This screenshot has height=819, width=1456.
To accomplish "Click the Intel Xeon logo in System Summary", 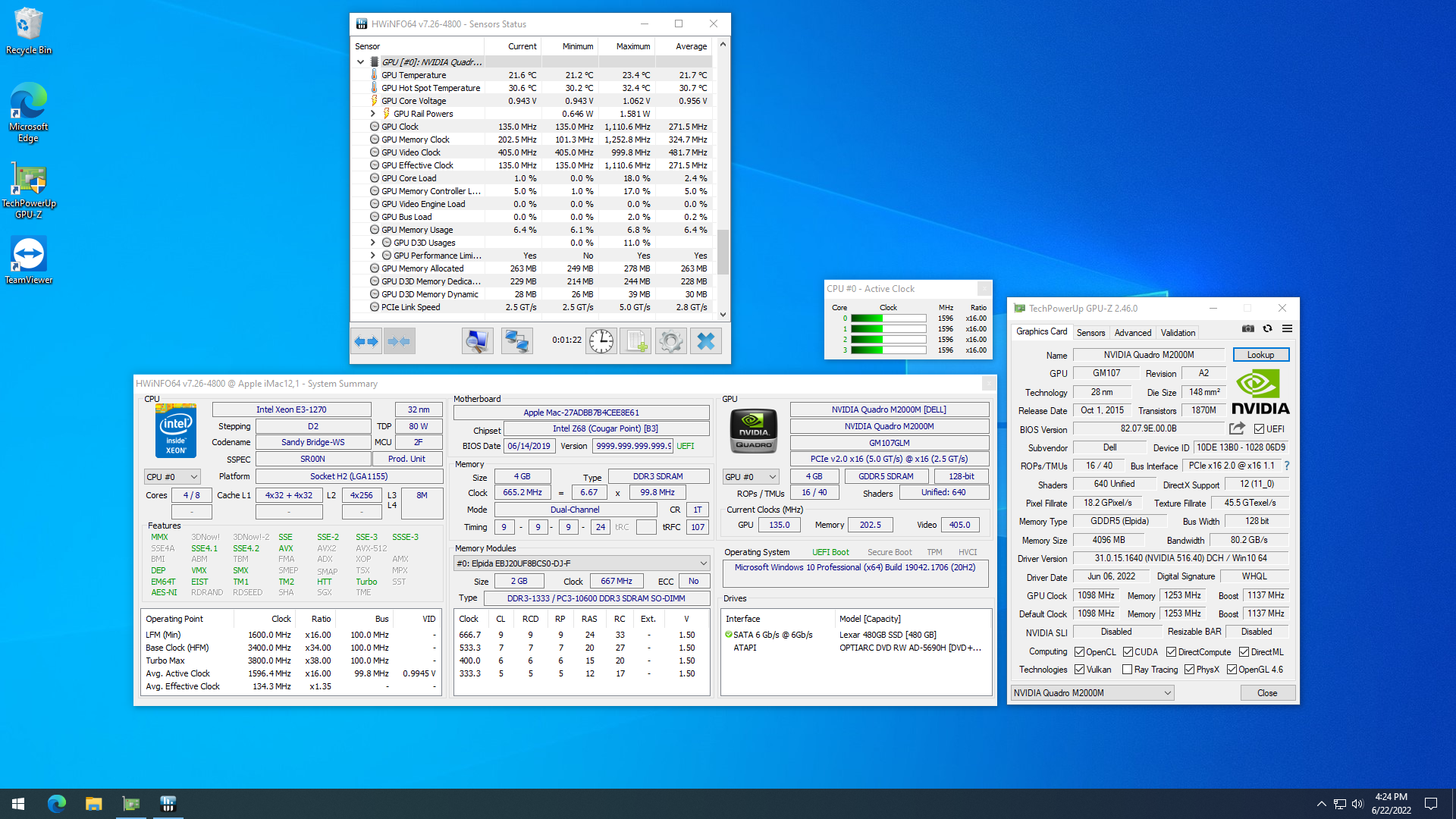I will (176, 430).
